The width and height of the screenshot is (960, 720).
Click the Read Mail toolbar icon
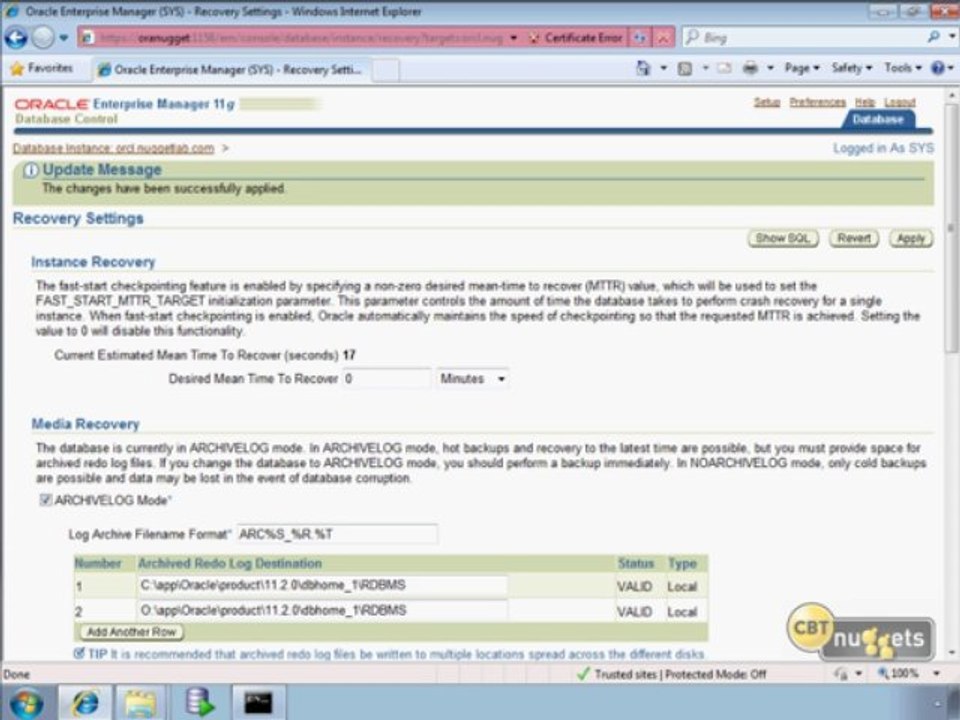tap(724, 68)
